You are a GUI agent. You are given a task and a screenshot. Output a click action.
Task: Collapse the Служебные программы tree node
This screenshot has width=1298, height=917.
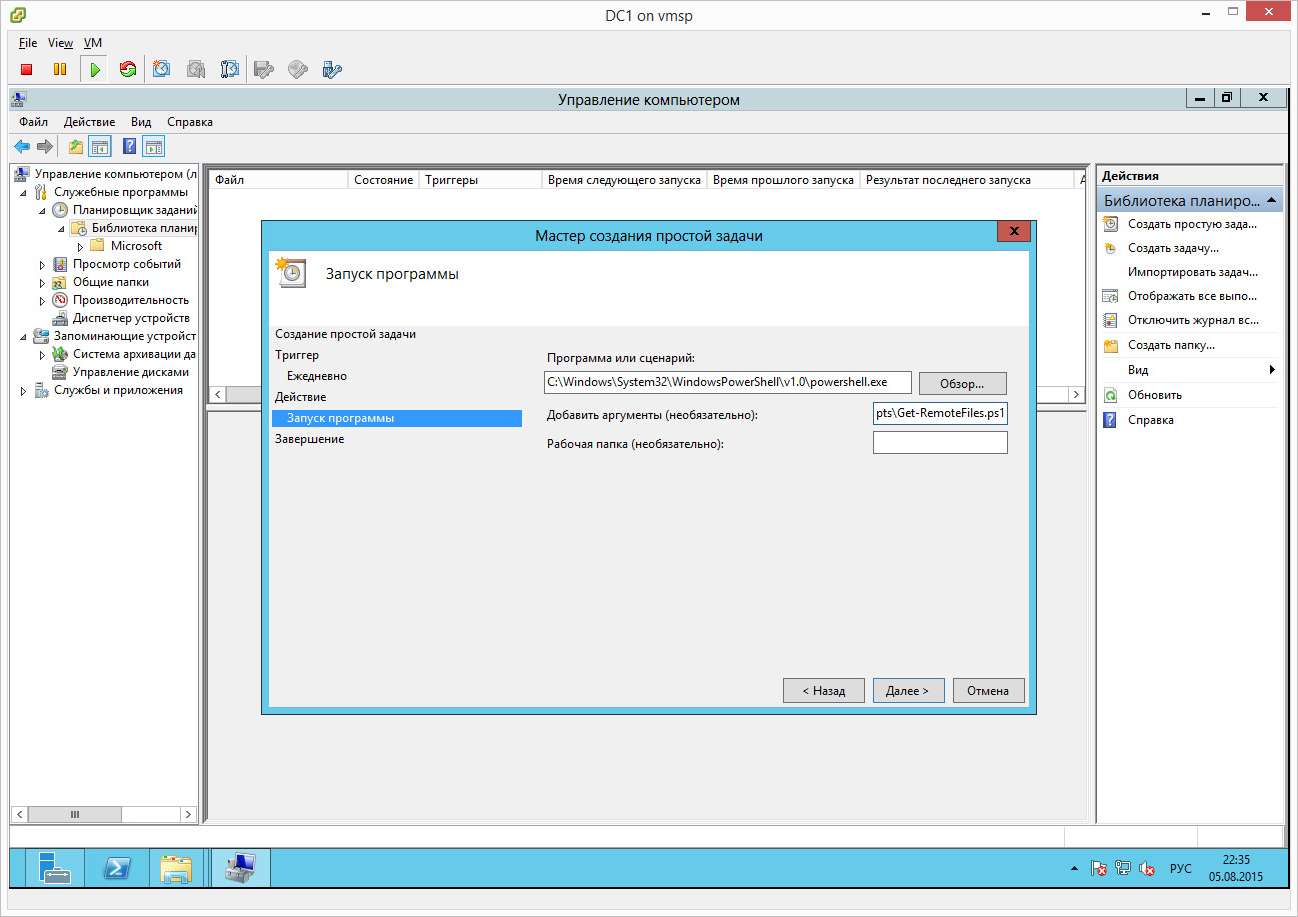(23, 192)
